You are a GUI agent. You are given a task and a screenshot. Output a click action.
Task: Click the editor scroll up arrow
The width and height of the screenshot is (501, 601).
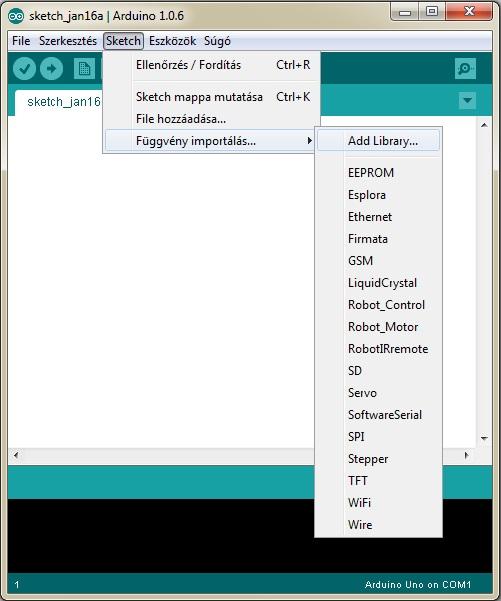coord(485,125)
